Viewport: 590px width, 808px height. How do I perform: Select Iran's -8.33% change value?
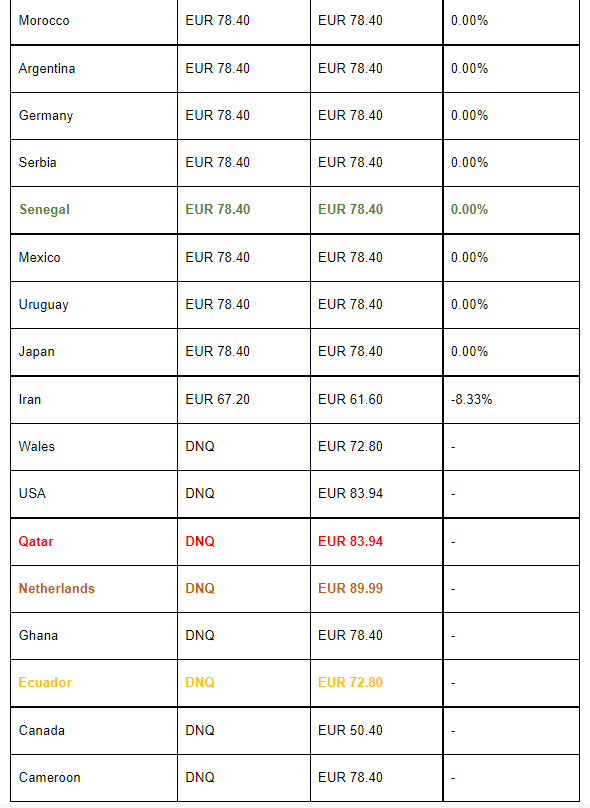(x=471, y=399)
